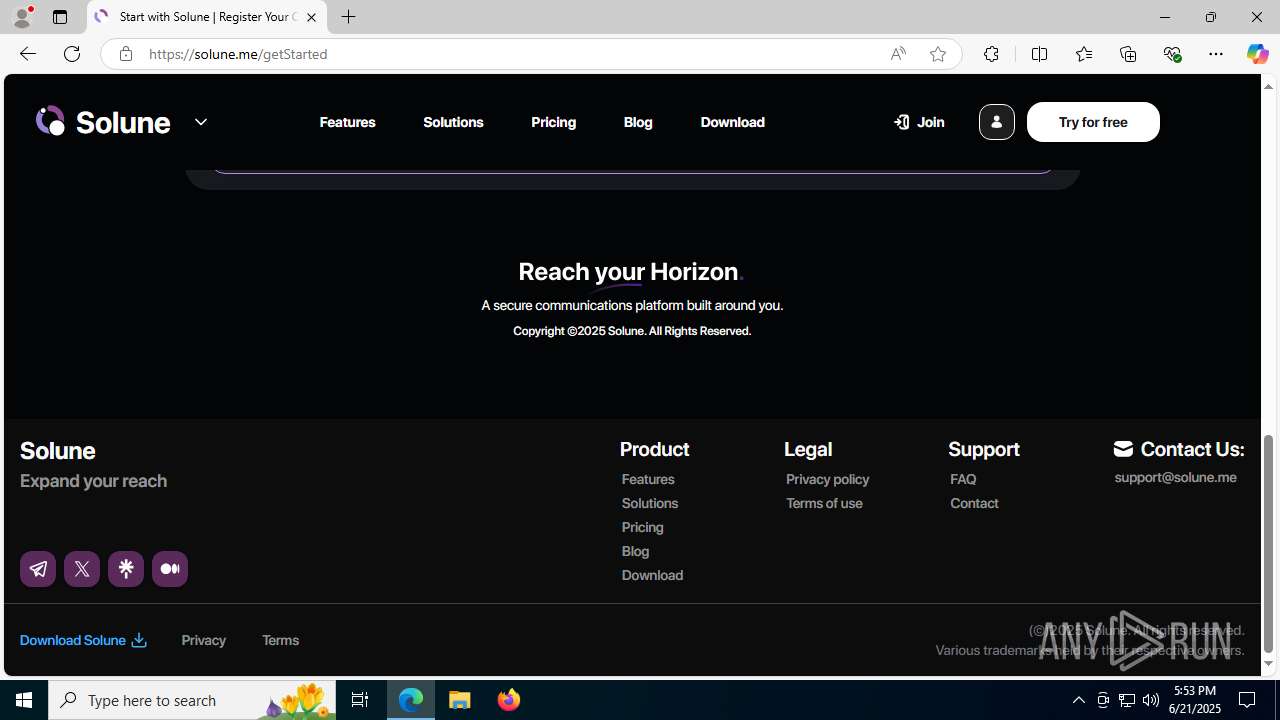Click the Join button

click(x=919, y=122)
